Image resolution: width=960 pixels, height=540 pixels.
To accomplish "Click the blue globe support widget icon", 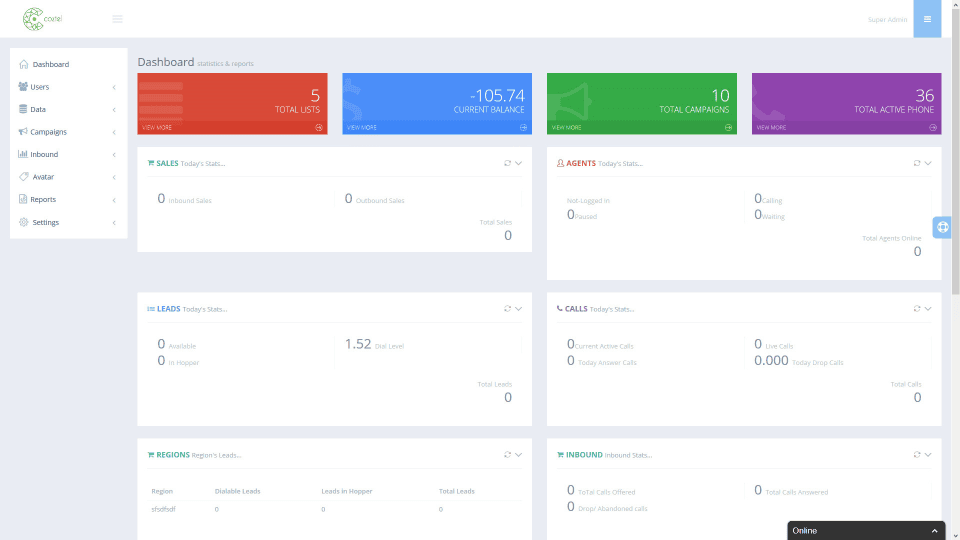I will [x=942, y=227].
